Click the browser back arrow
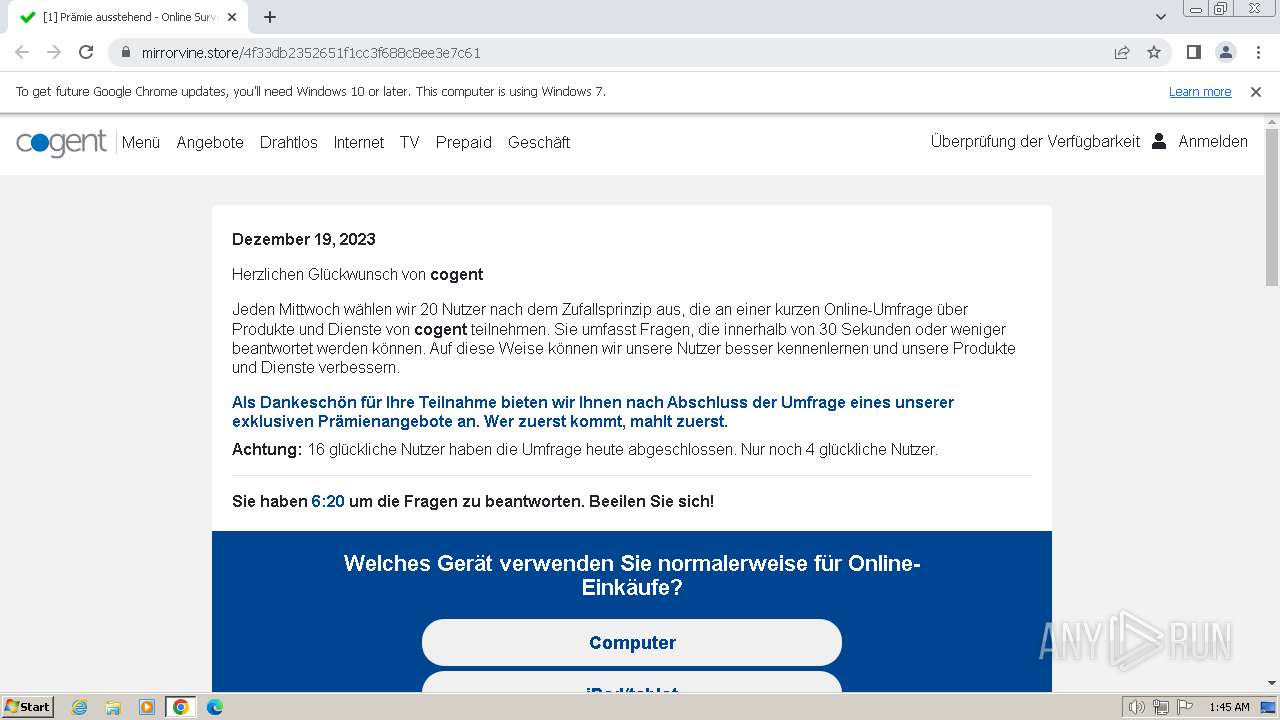 (x=22, y=52)
